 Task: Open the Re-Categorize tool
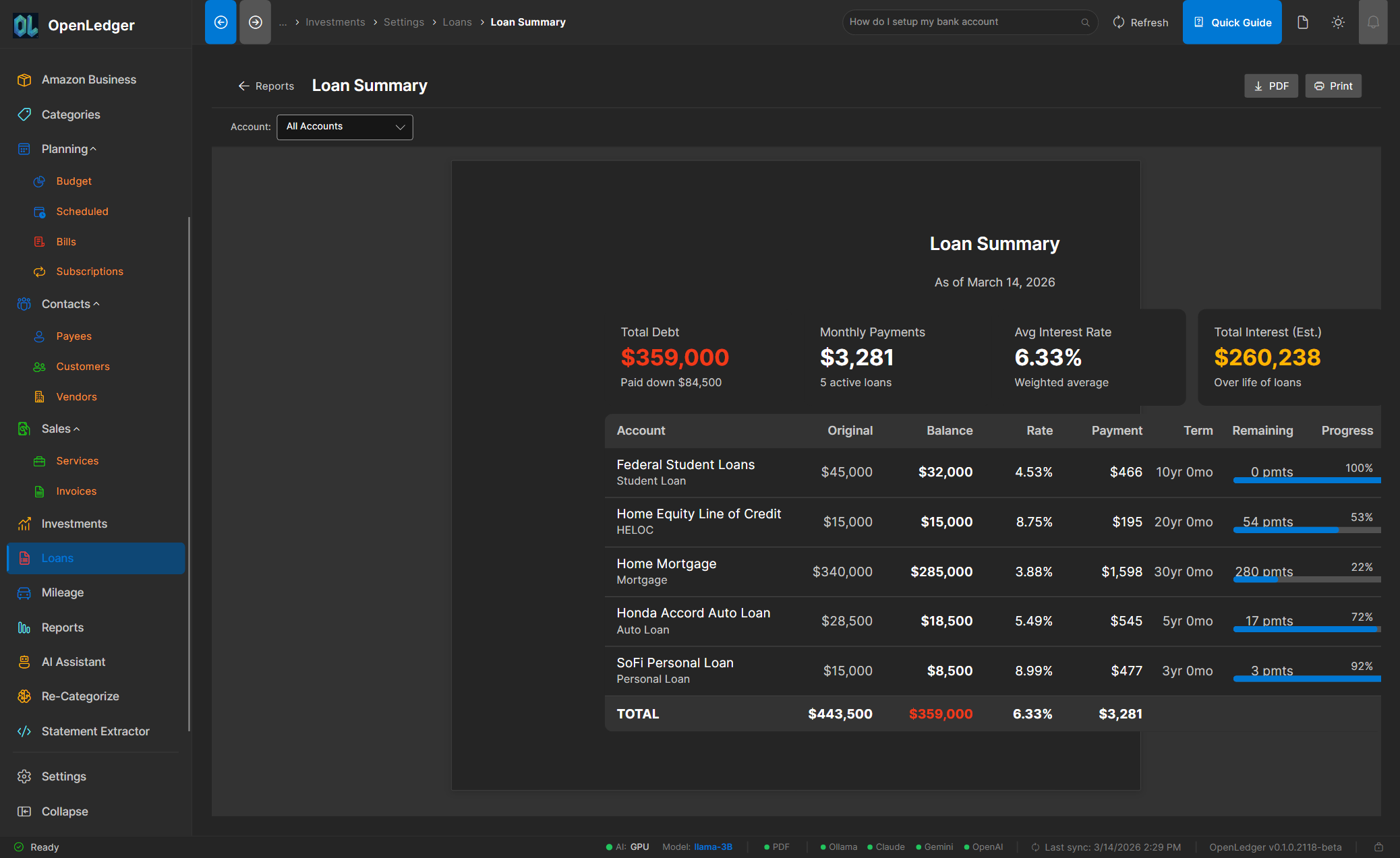(80, 696)
